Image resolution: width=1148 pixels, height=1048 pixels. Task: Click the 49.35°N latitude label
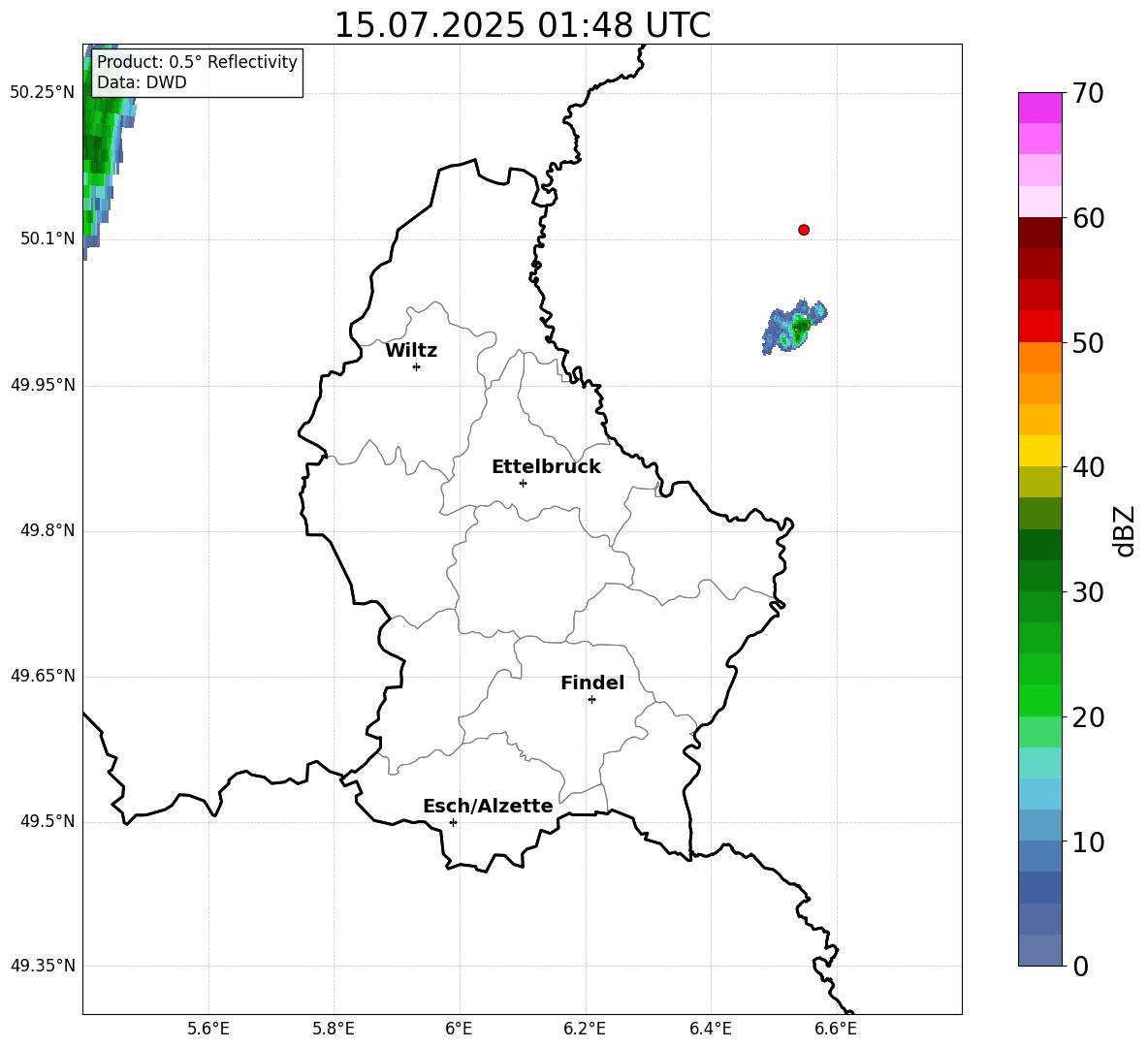point(43,966)
